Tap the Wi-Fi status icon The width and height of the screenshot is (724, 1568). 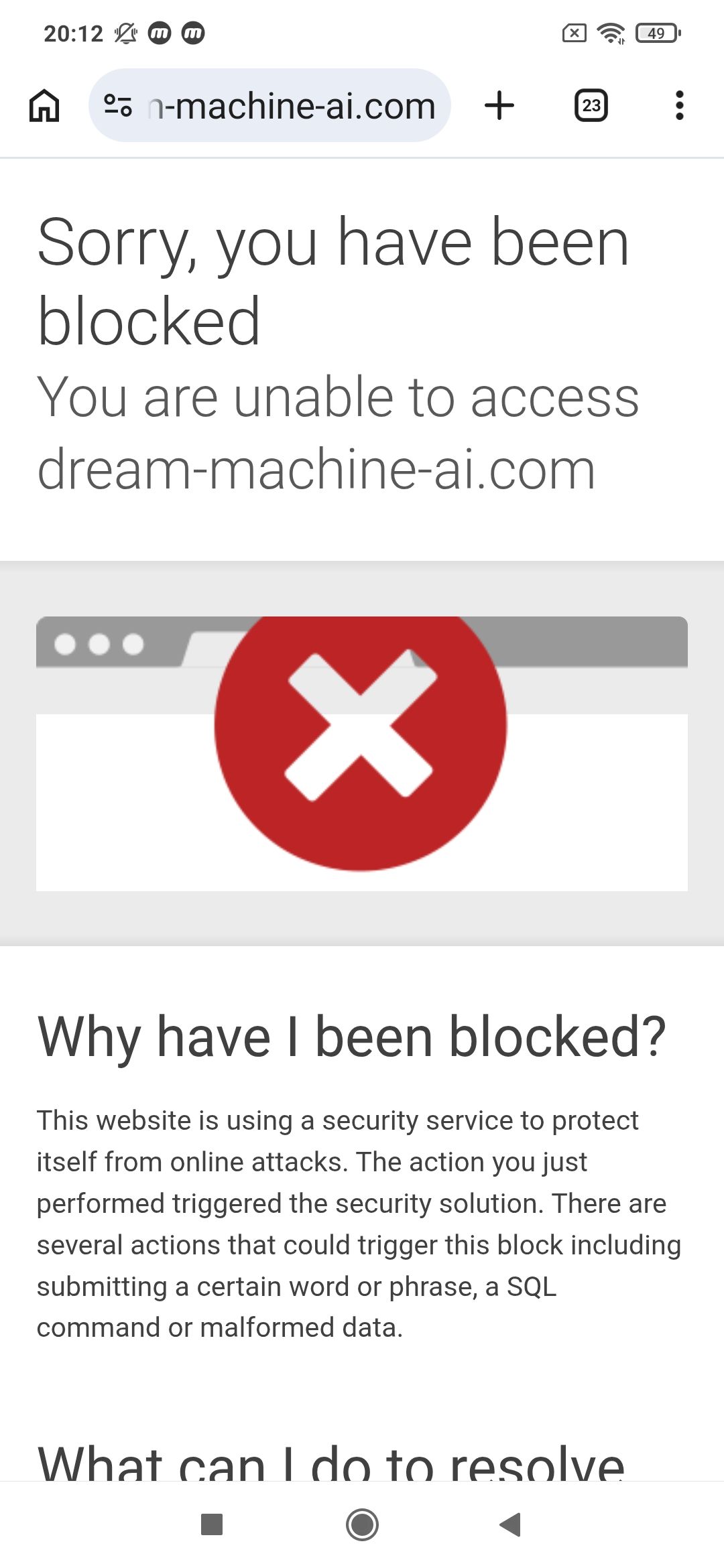pos(611,33)
